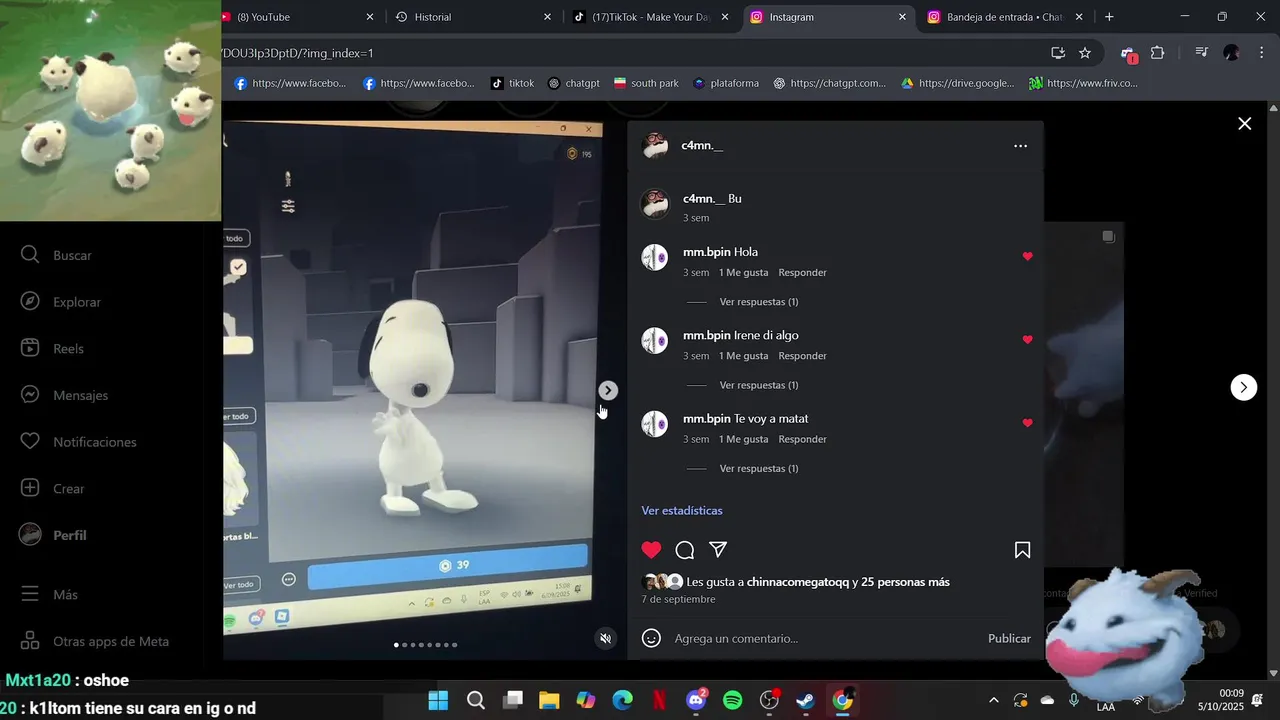Viewport: 1280px width, 720px height.
Task: Open OBS Studio from taskbar
Action: 769,701
